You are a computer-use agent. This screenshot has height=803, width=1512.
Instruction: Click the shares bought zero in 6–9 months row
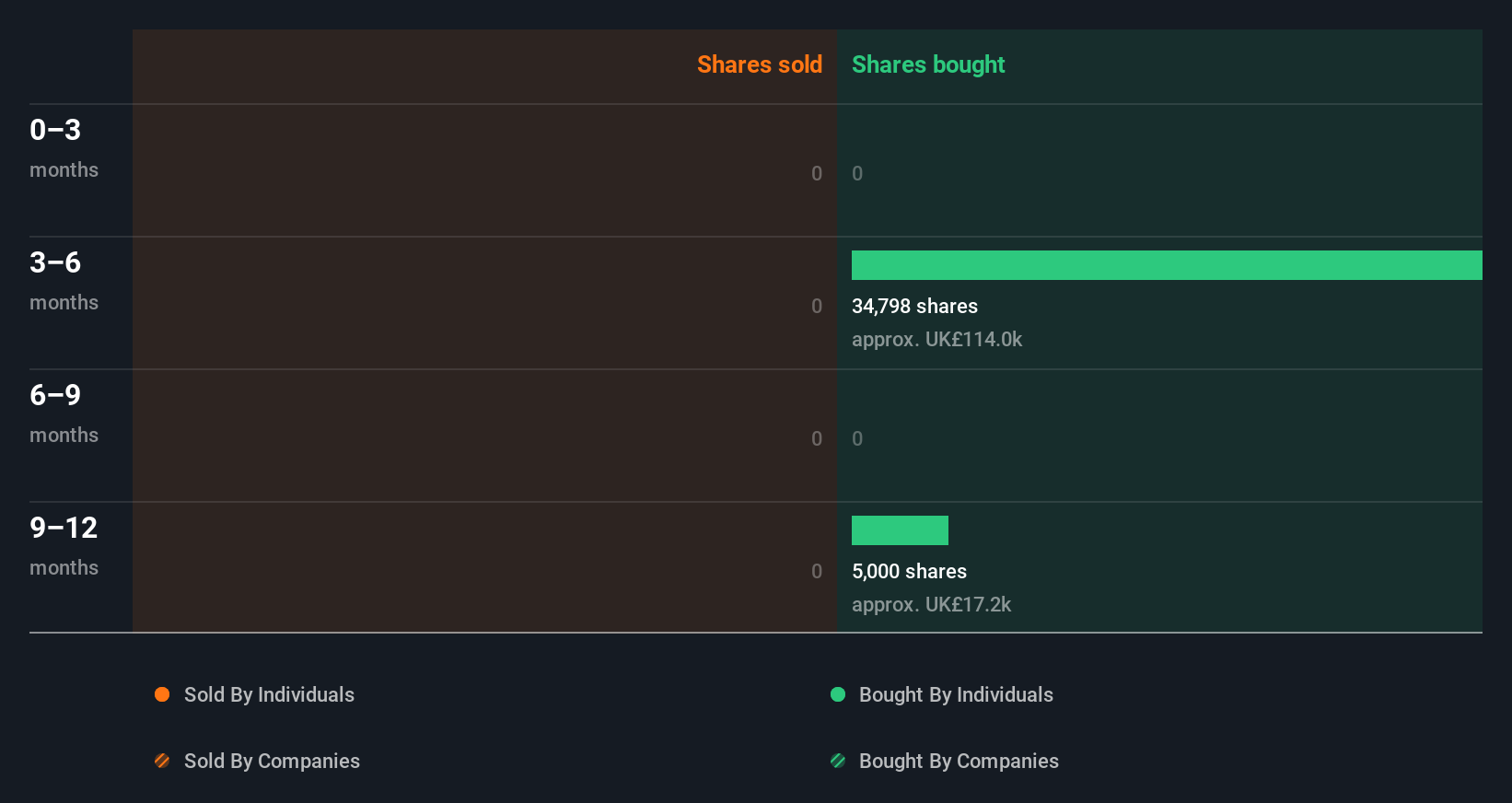coord(857,438)
